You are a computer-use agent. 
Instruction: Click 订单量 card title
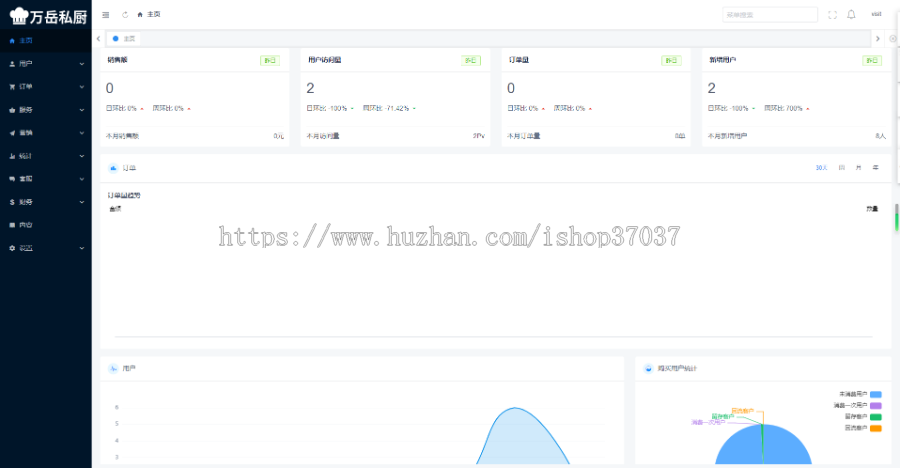point(519,60)
